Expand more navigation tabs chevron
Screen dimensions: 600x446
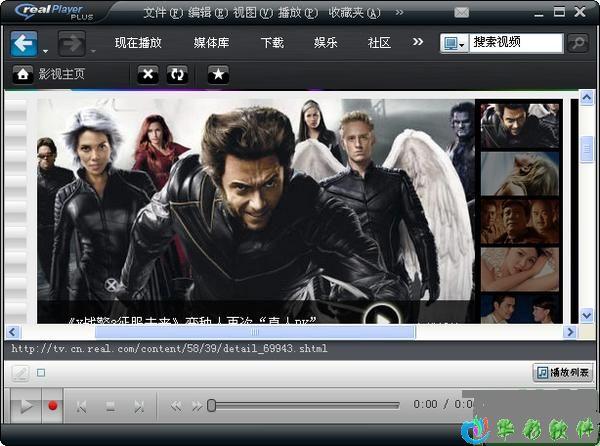pos(418,42)
